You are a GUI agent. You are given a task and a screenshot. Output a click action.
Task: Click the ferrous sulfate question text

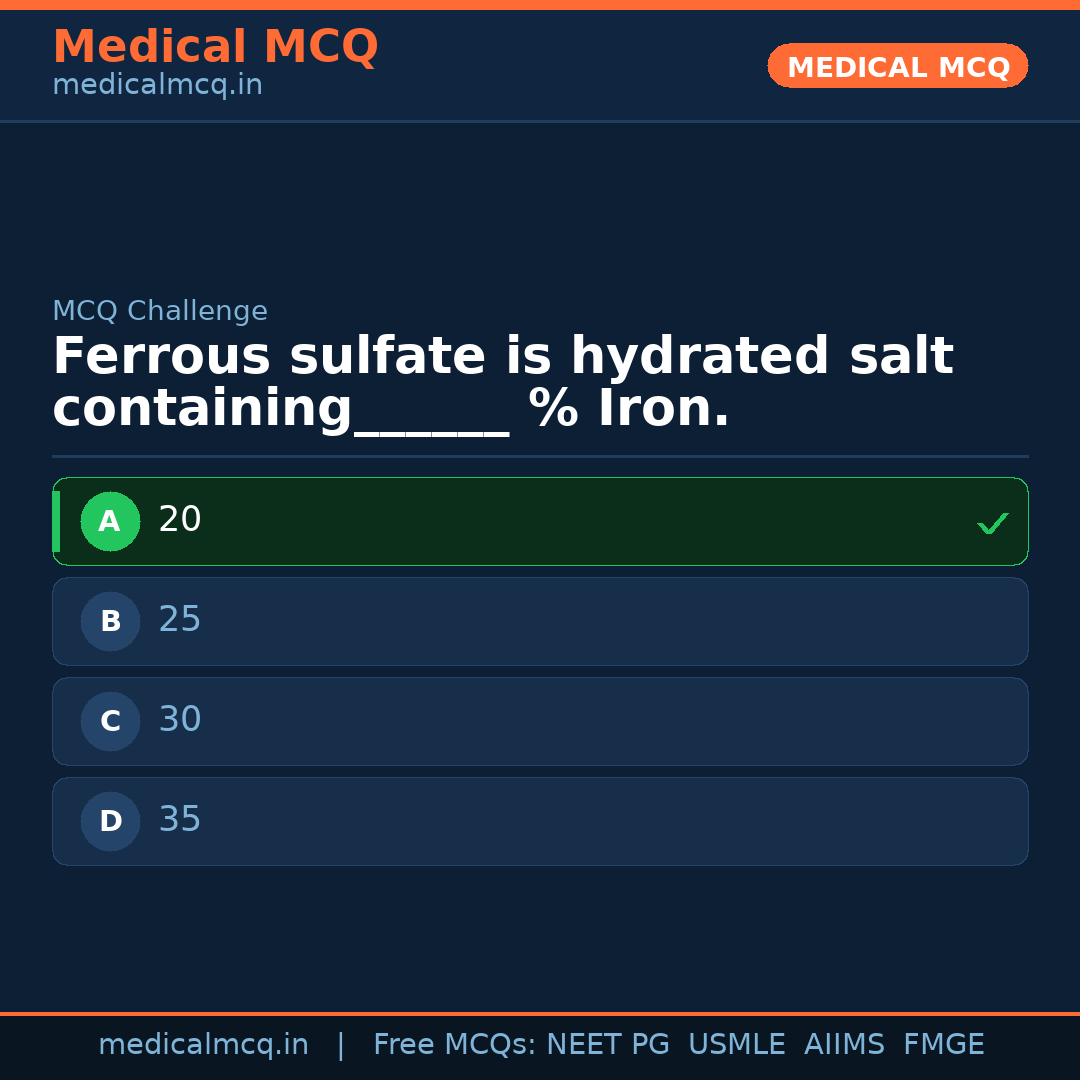pos(502,383)
